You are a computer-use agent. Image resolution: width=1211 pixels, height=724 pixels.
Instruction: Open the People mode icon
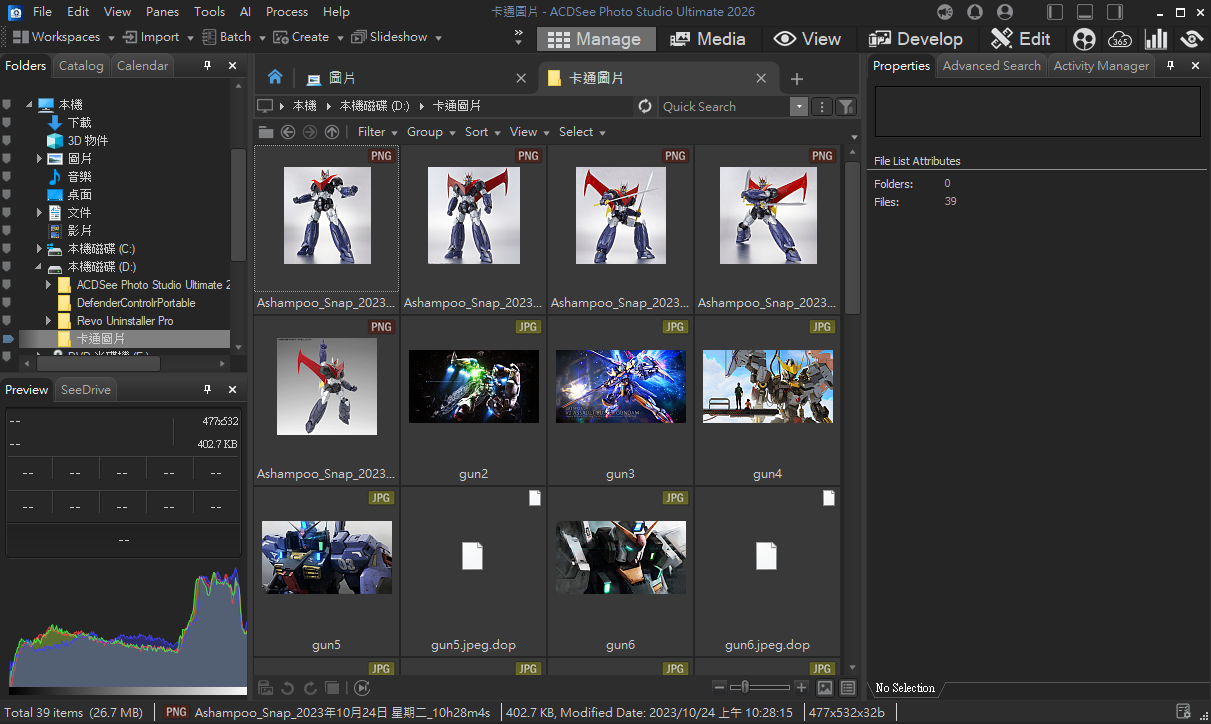(1084, 39)
